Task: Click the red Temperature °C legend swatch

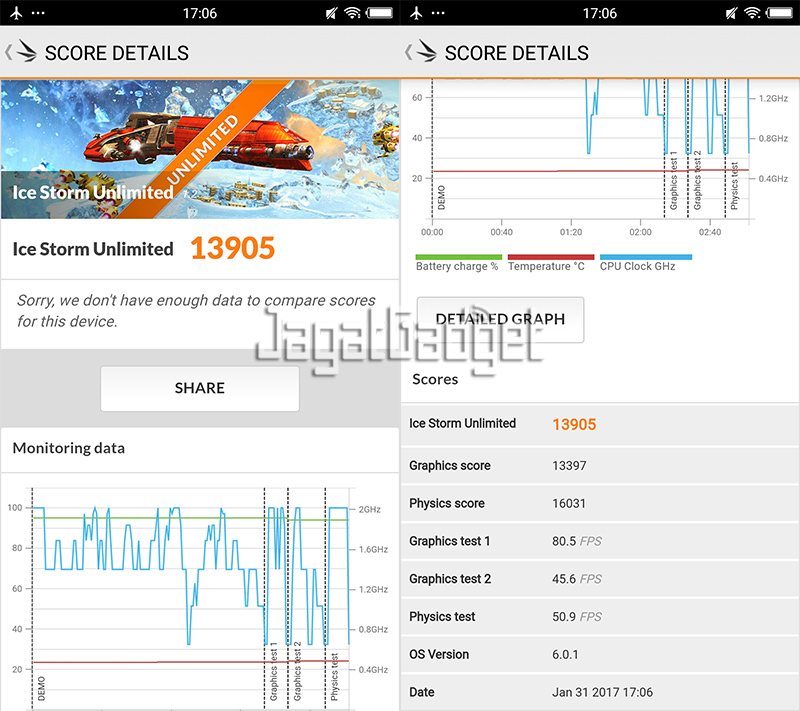Action: (550, 257)
